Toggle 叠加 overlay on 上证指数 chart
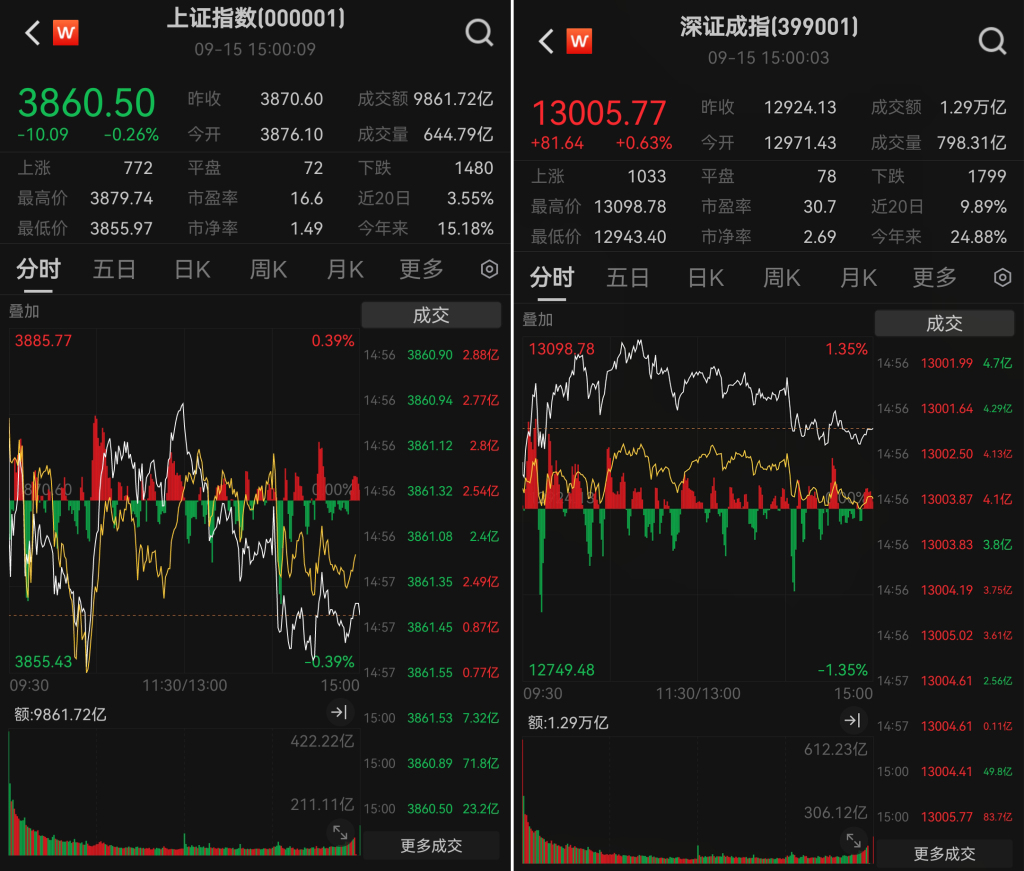Image resolution: width=1024 pixels, height=871 pixels. point(24,312)
